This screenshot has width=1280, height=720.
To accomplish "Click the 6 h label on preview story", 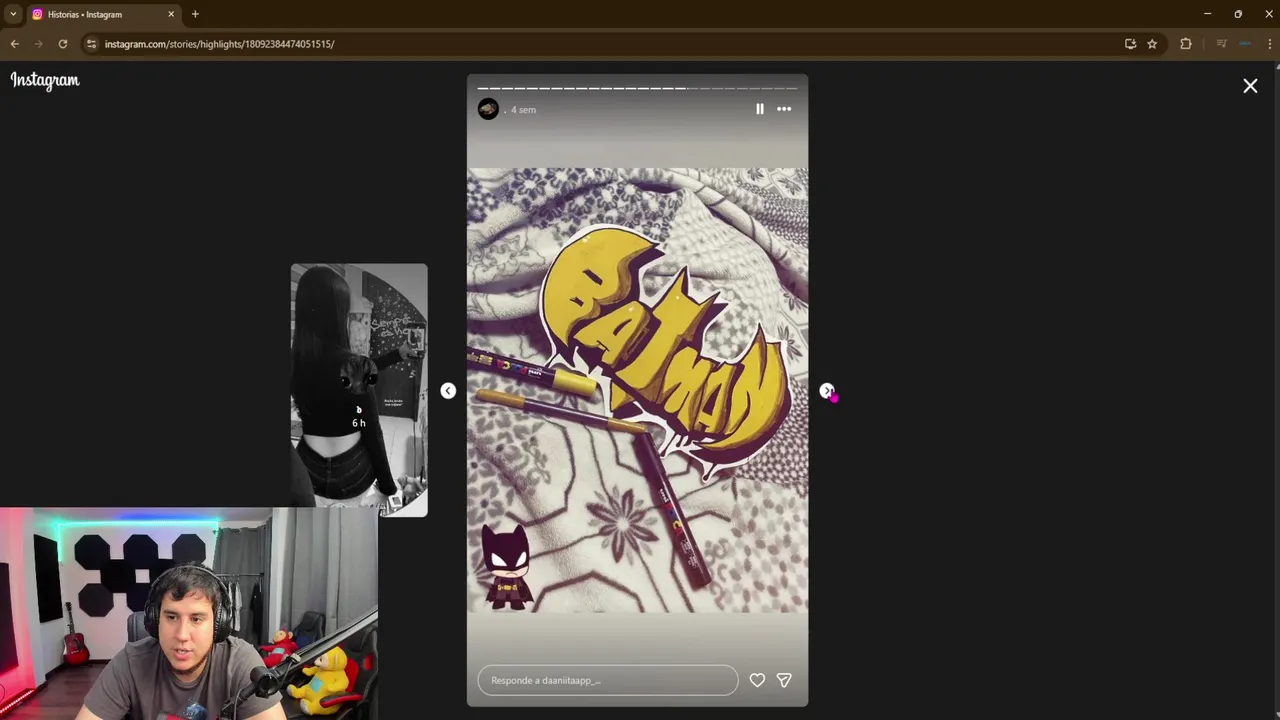I will coord(359,423).
